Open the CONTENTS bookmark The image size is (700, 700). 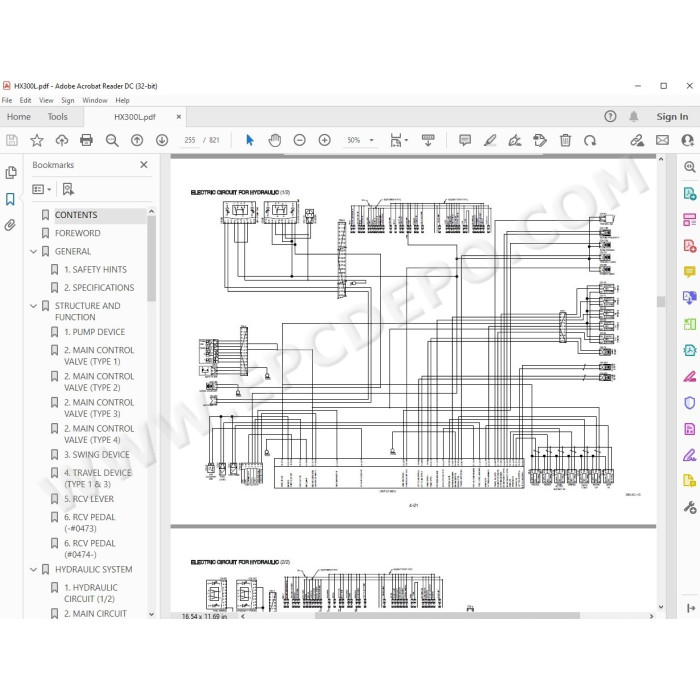pyautogui.click(x=76, y=215)
